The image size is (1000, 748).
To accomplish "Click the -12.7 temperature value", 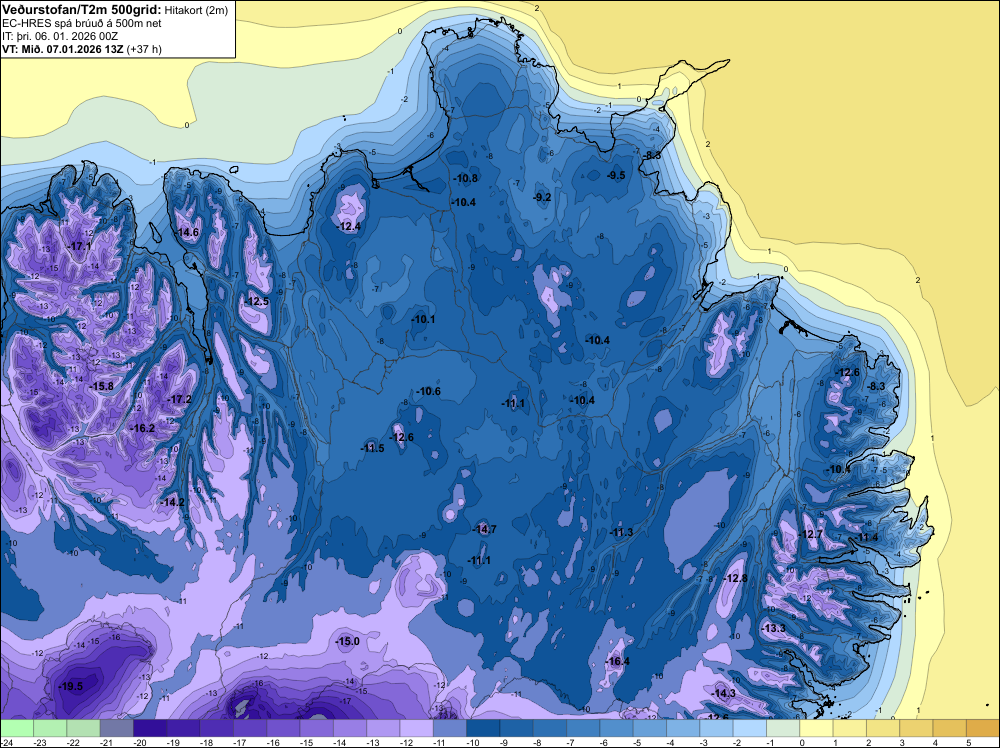I will click(x=811, y=534).
